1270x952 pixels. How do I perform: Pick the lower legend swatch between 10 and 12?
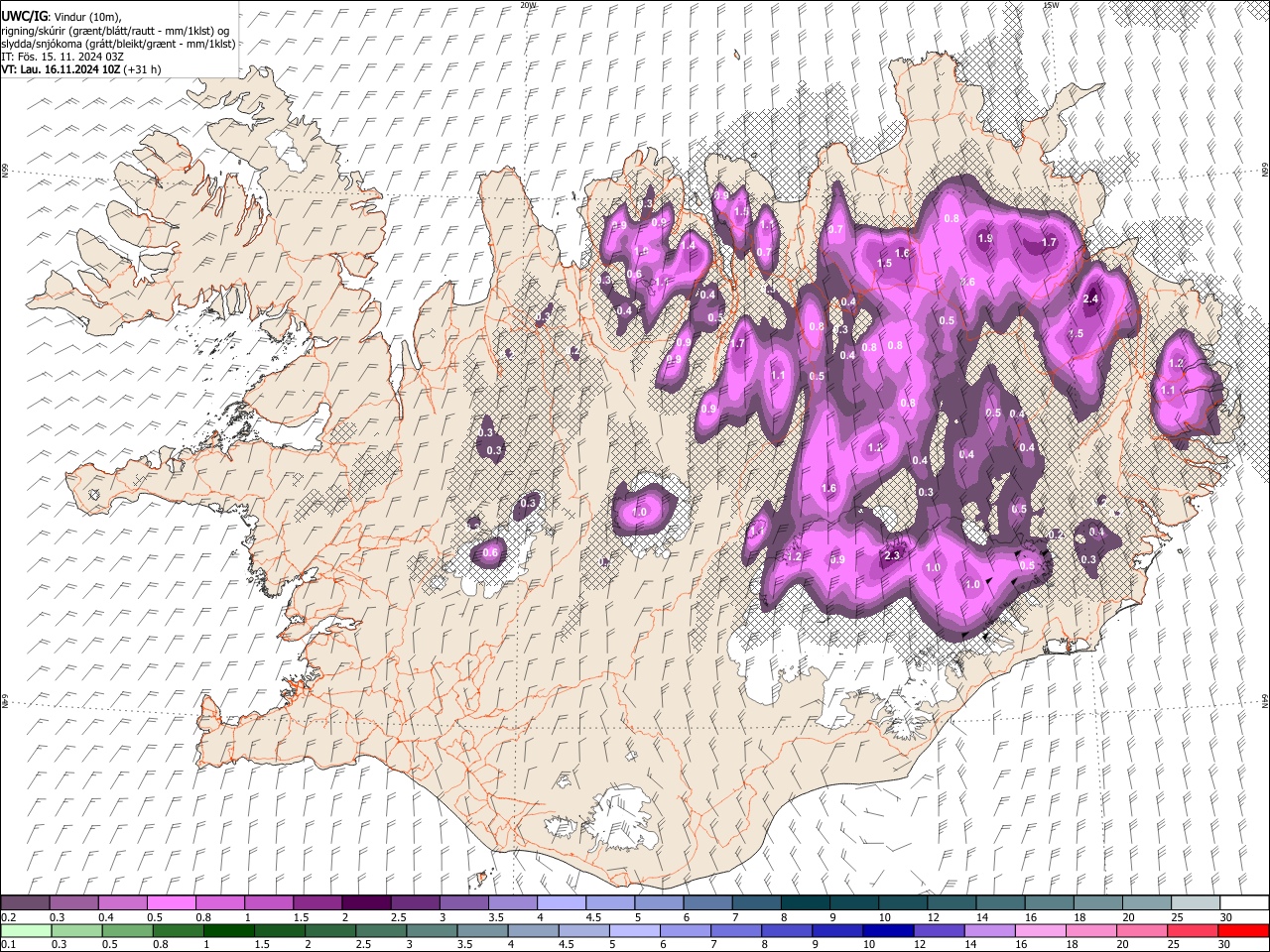pos(888,930)
